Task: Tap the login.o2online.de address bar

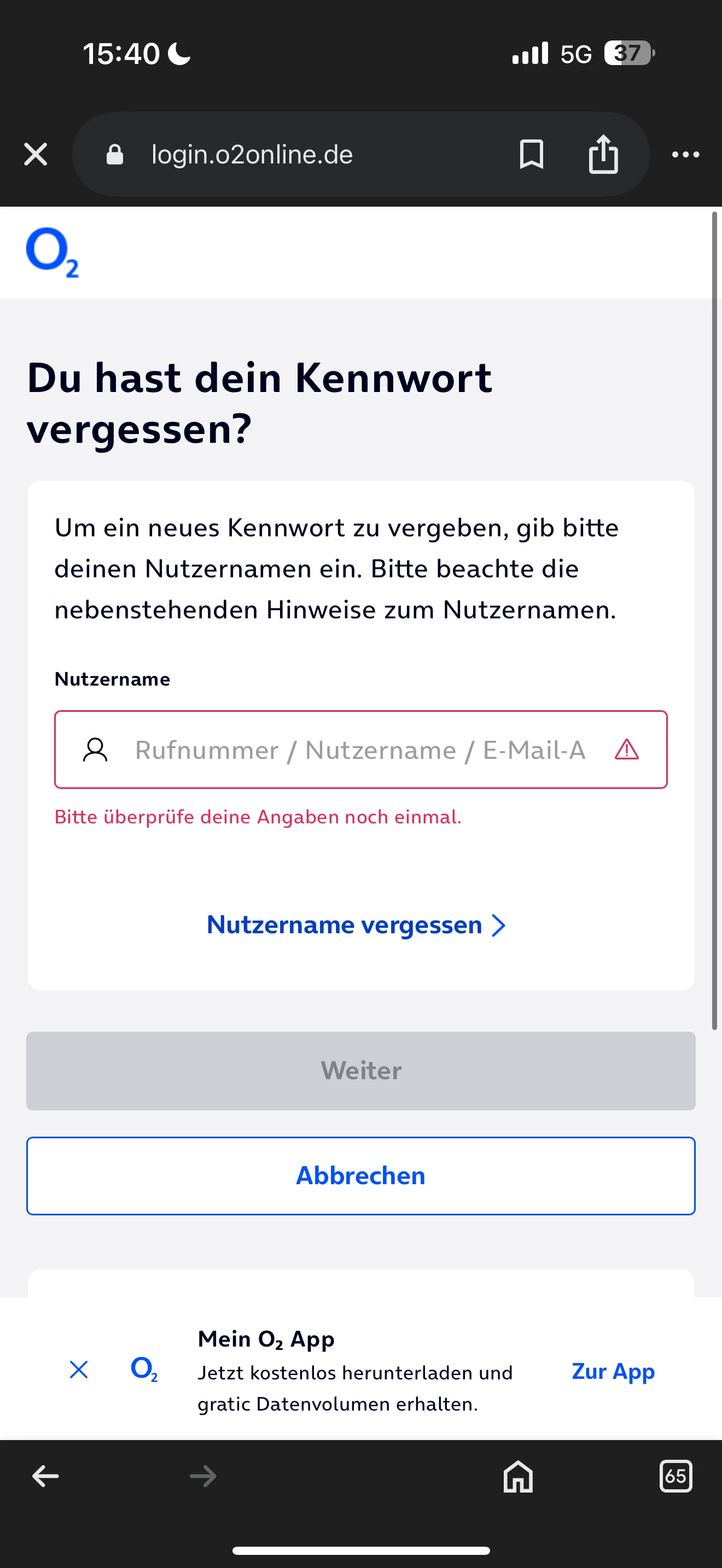Action: click(x=252, y=154)
